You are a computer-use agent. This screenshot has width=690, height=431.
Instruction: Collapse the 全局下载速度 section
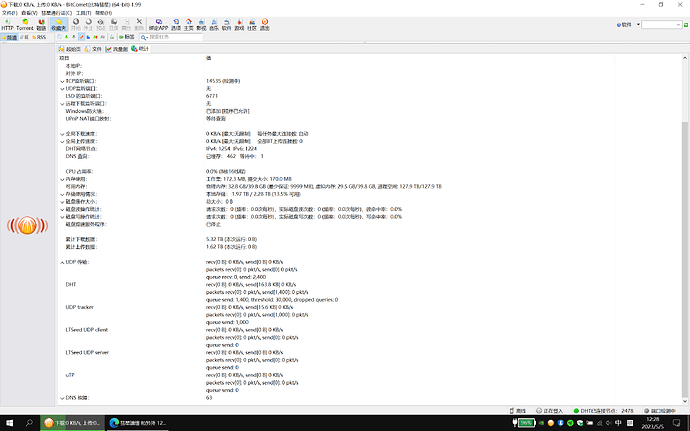(61, 133)
